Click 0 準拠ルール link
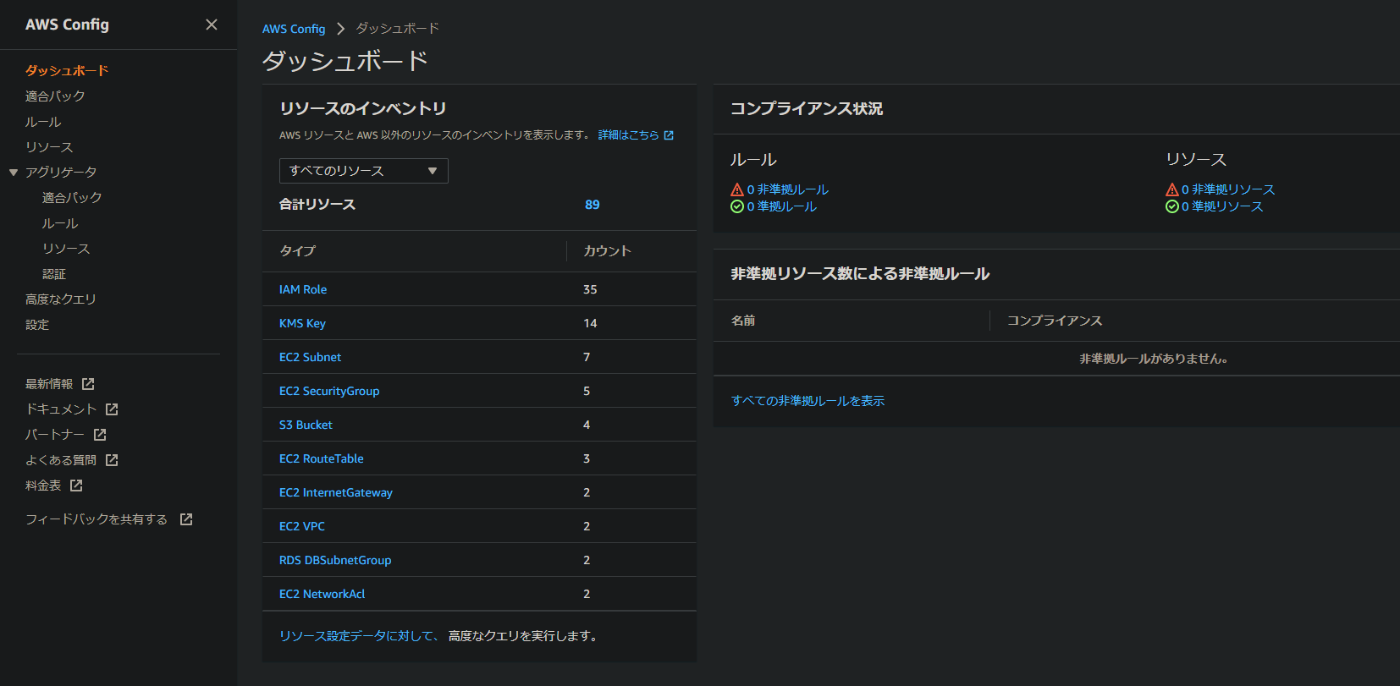The image size is (1400, 686). point(782,207)
